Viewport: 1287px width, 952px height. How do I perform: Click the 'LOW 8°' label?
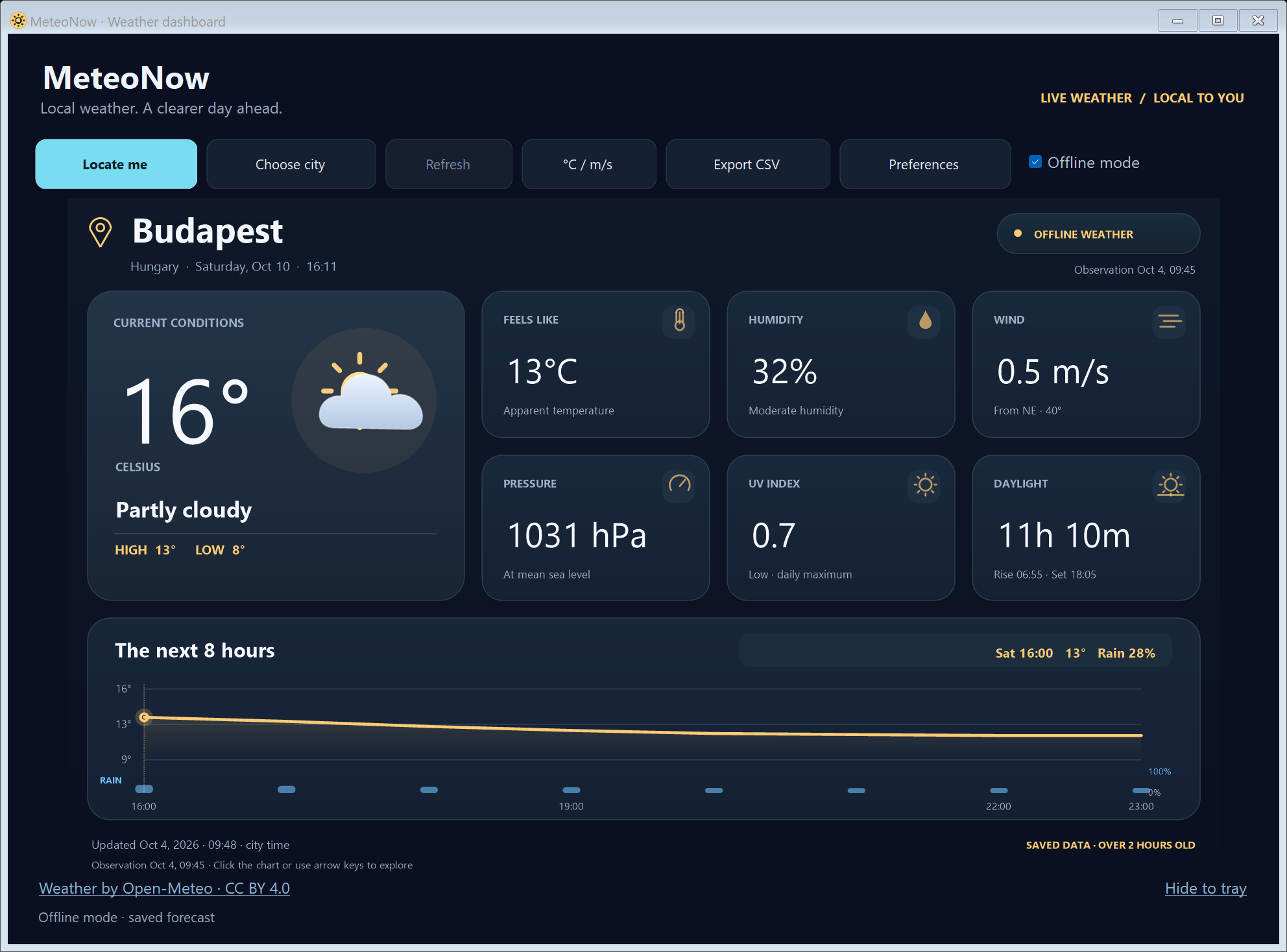pyautogui.click(x=220, y=550)
